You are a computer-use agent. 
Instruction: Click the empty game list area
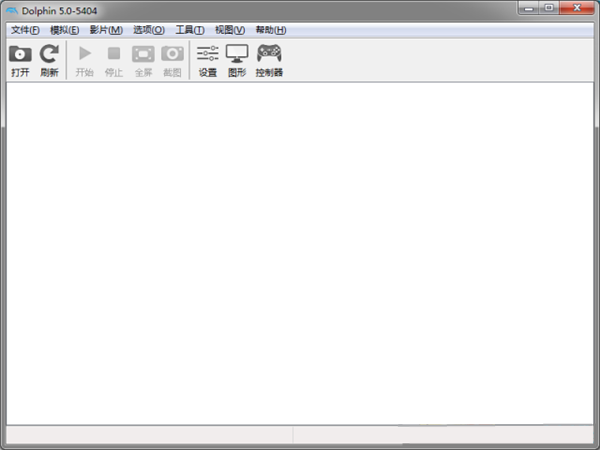coord(300,250)
